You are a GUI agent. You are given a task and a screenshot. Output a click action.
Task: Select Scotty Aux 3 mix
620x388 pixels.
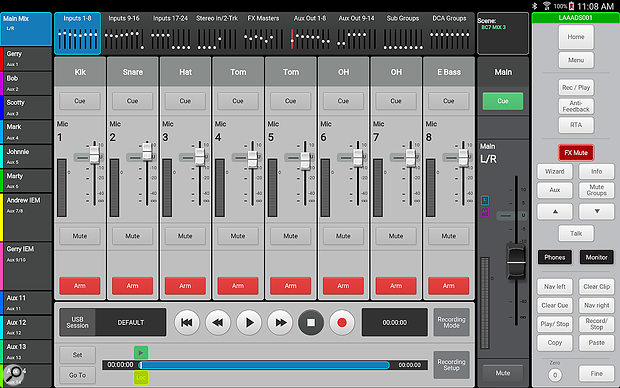pyautogui.click(x=27, y=108)
